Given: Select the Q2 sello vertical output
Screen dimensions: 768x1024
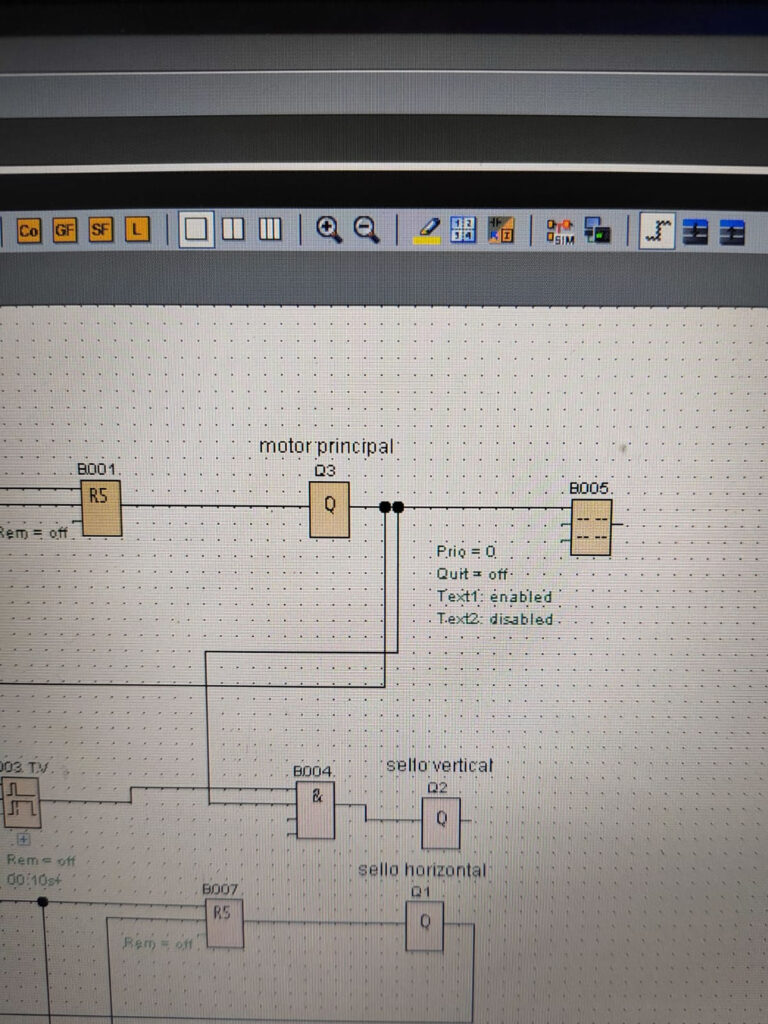Looking at the screenshot, I should [x=441, y=822].
